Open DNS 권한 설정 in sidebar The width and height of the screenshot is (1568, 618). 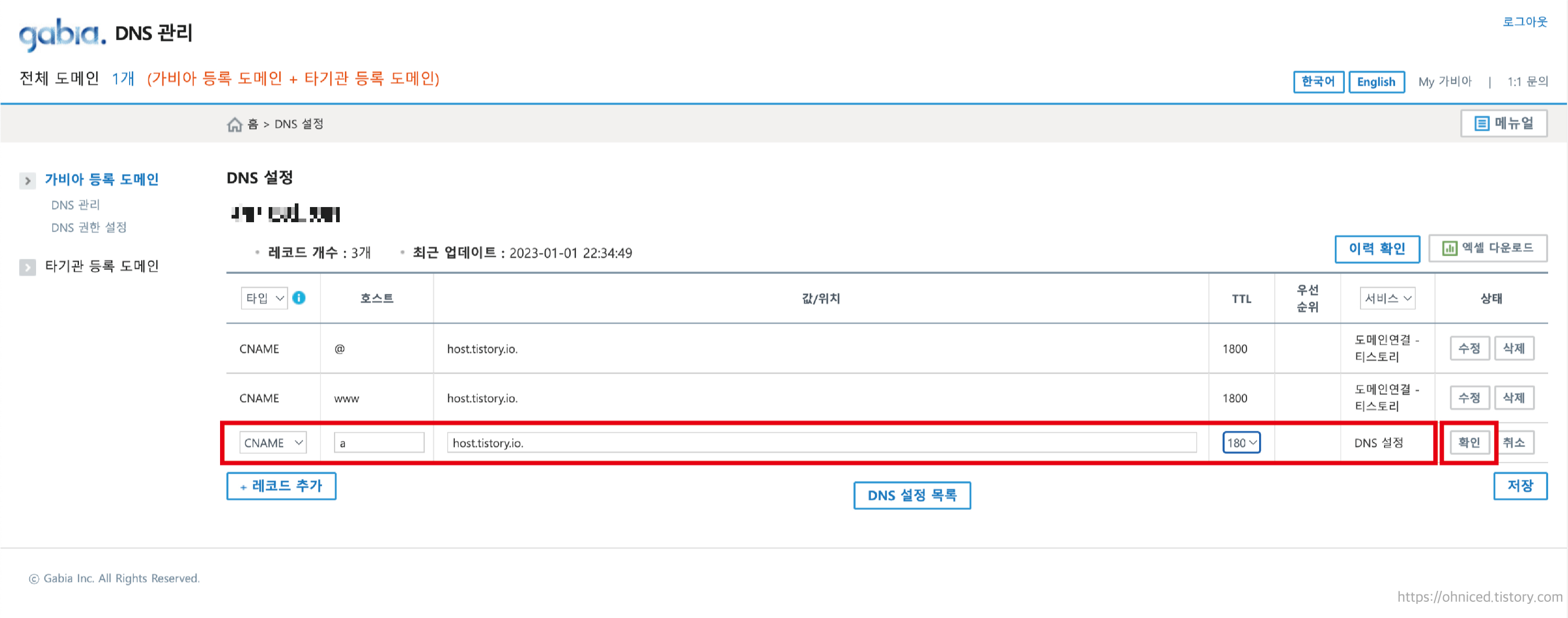click(x=89, y=228)
